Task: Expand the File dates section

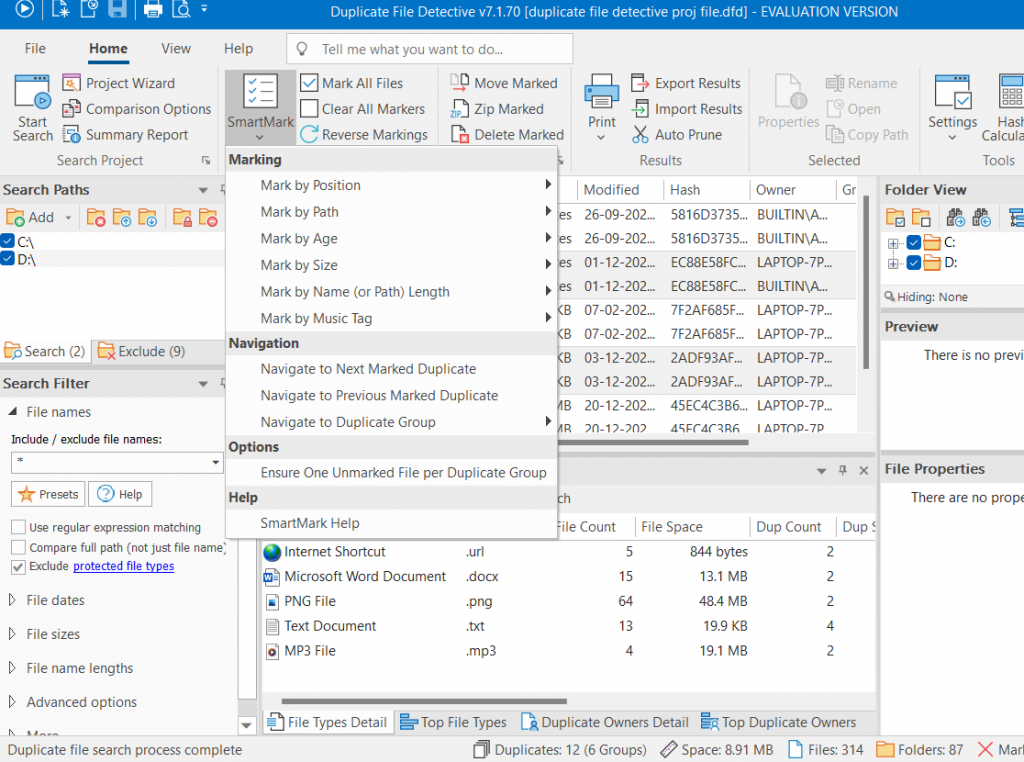Action: click(12, 600)
